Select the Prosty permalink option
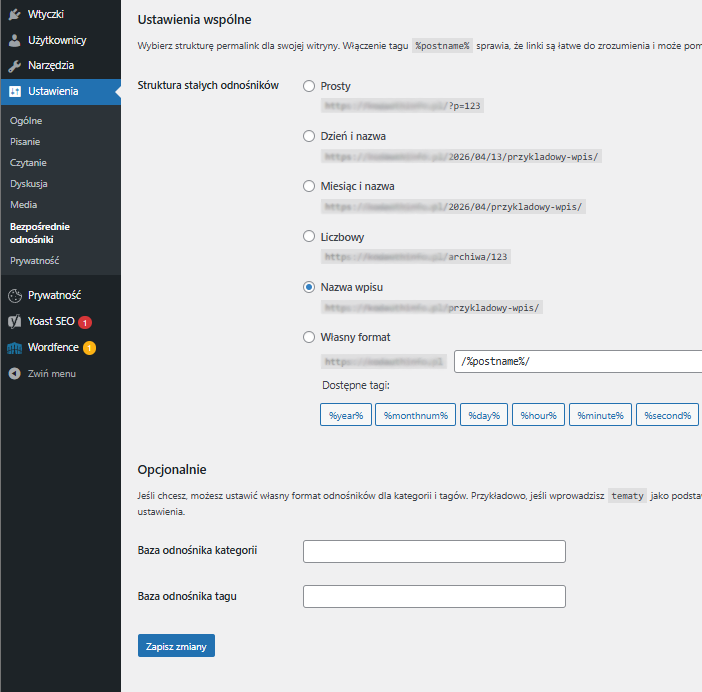The image size is (702, 692). pyautogui.click(x=309, y=86)
